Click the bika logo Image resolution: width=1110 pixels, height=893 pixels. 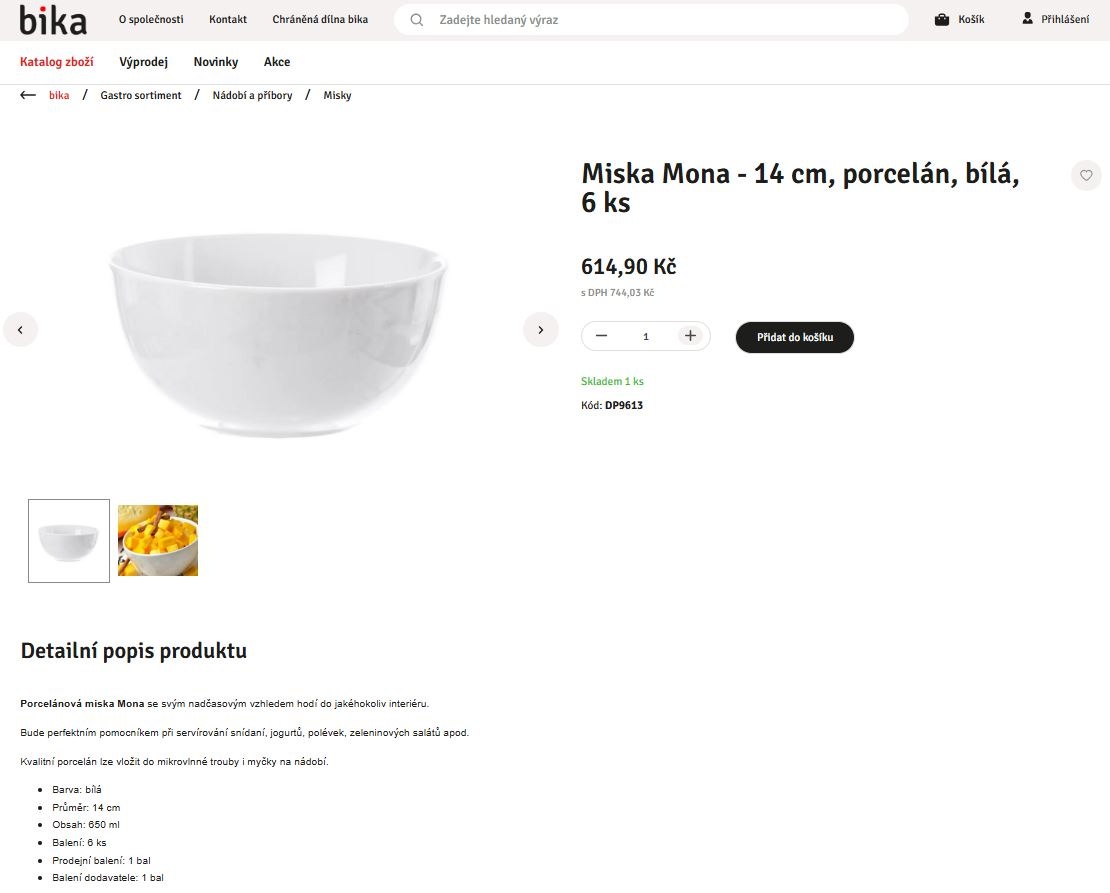(x=52, y=20)
